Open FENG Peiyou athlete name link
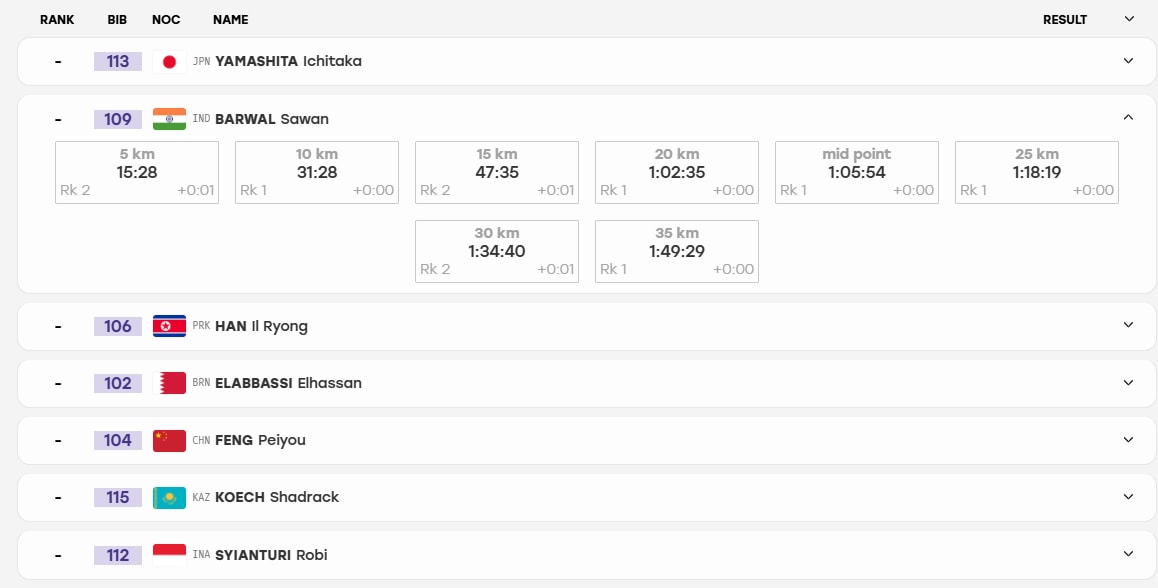 [x=260, y=440]
